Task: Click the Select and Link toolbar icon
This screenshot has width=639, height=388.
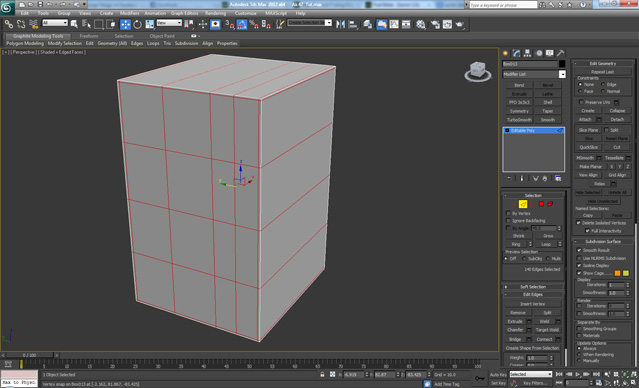Action: (9, 24)
